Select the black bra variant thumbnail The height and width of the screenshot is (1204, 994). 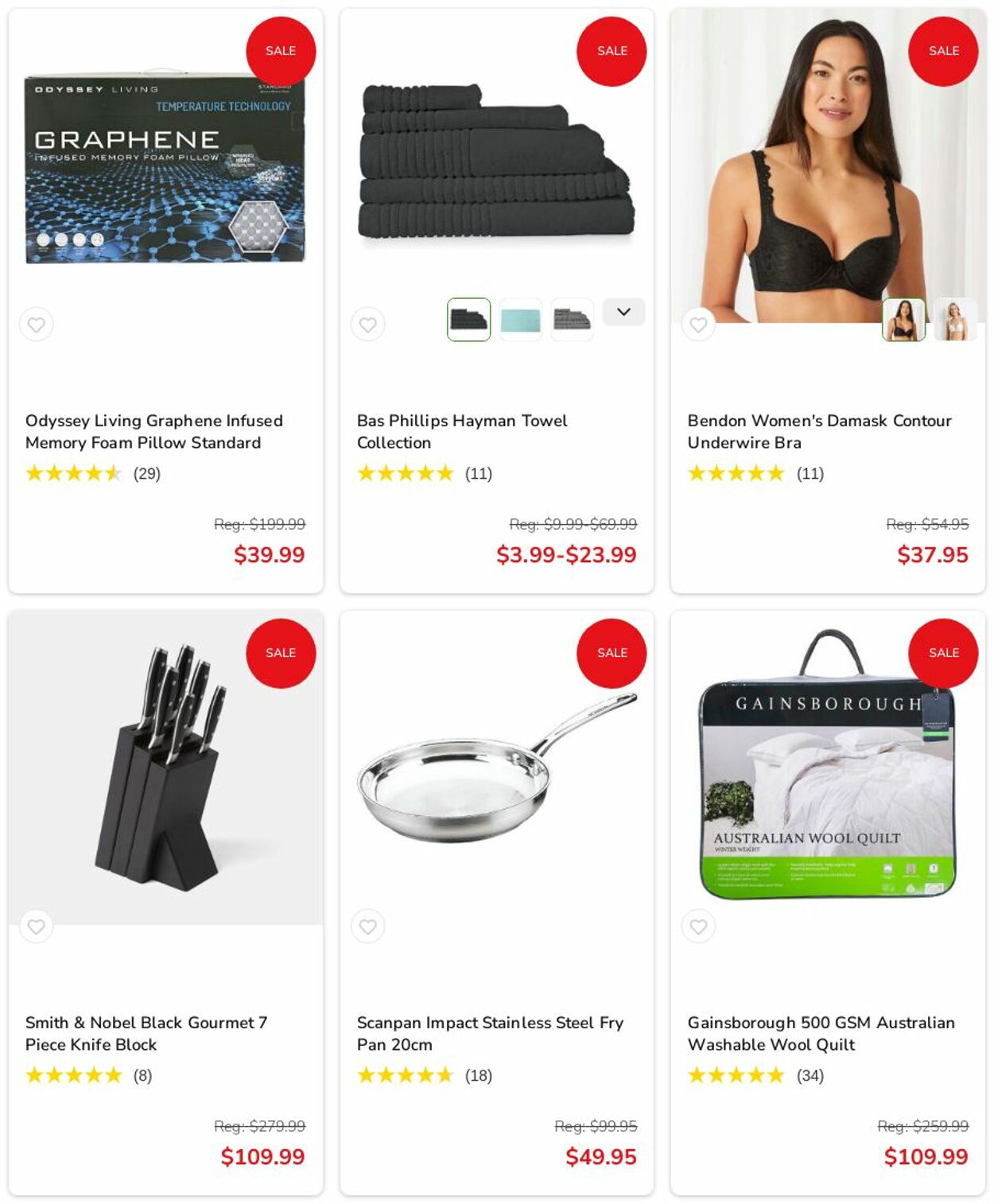pyautogui.click(x=903, y=320)
